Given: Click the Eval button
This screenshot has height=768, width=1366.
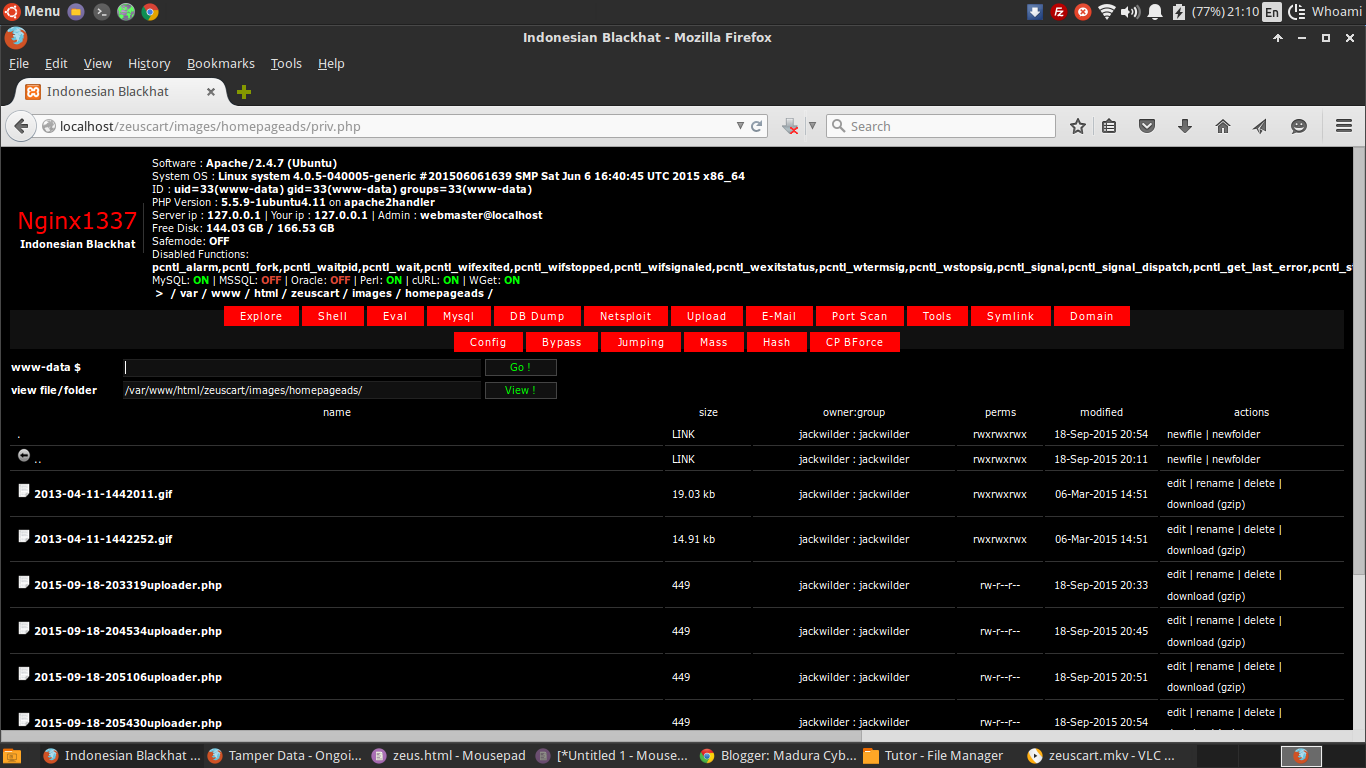Looking at the screenshot, I should (x=395, y=316).
